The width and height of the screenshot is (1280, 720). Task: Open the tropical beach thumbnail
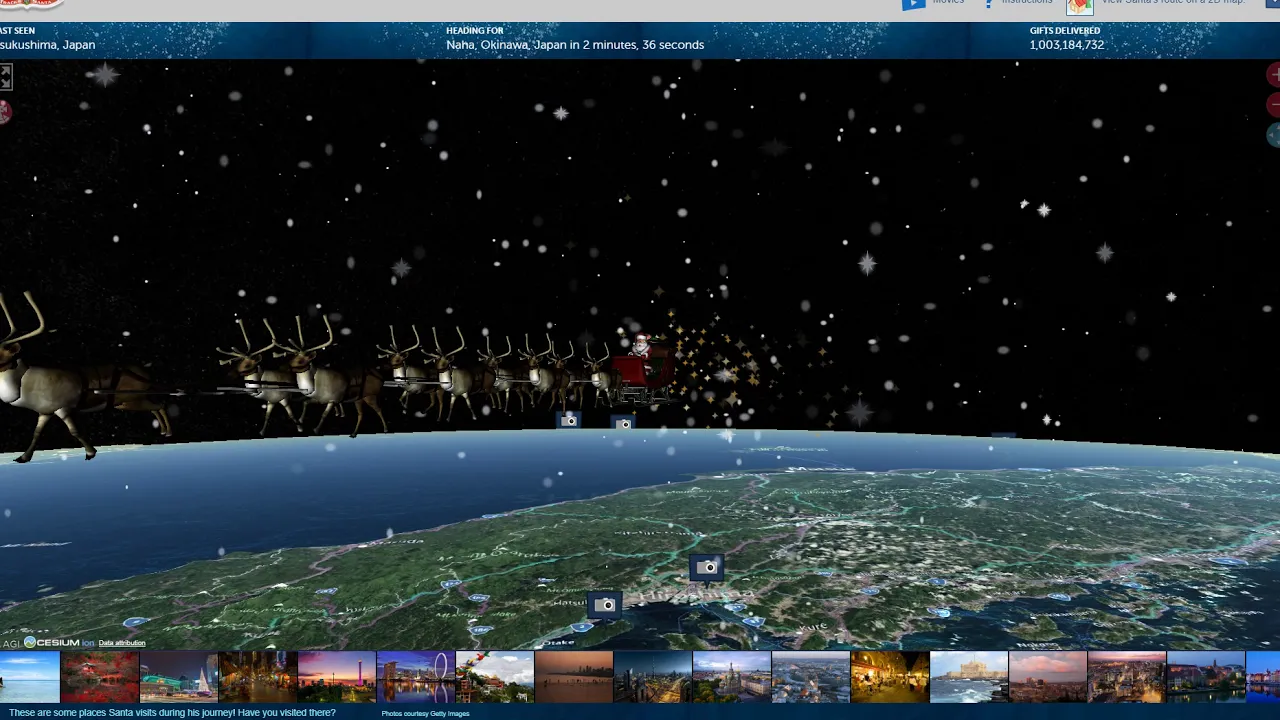tap(29, 677)
